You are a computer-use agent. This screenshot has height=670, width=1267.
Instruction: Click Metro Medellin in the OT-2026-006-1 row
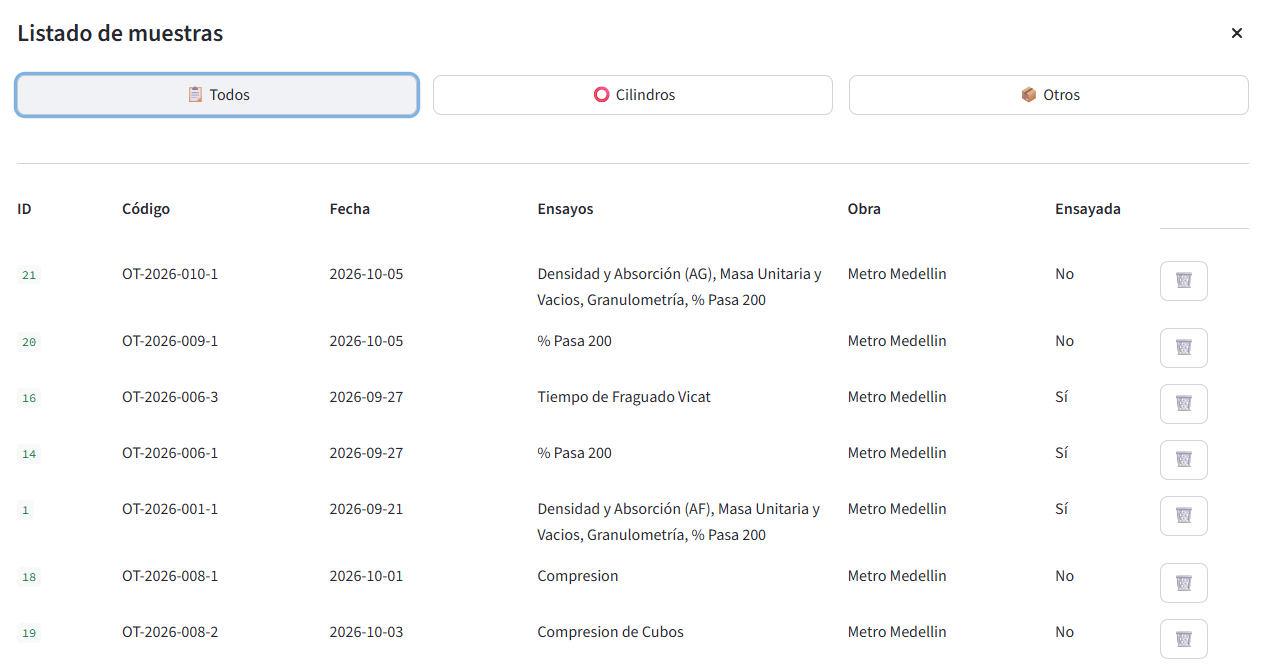coord(897,453)
